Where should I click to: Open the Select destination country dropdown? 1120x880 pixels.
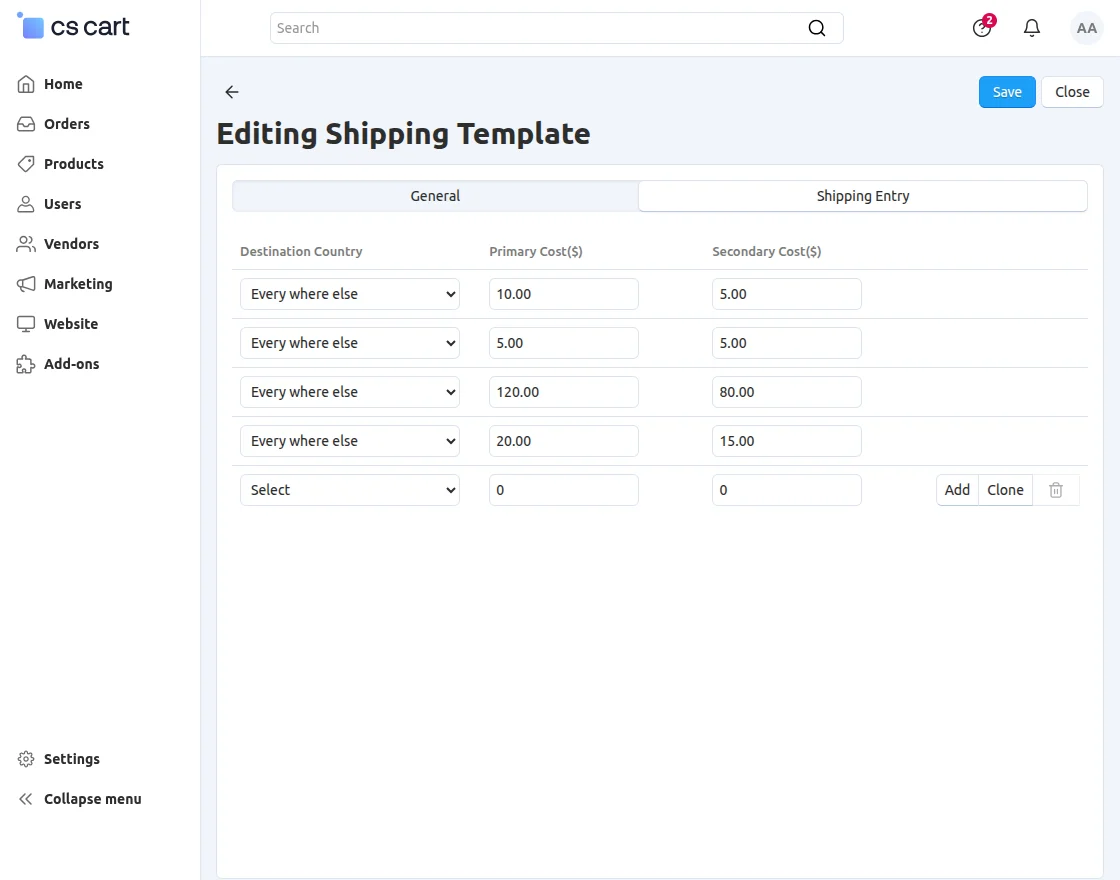349,490
